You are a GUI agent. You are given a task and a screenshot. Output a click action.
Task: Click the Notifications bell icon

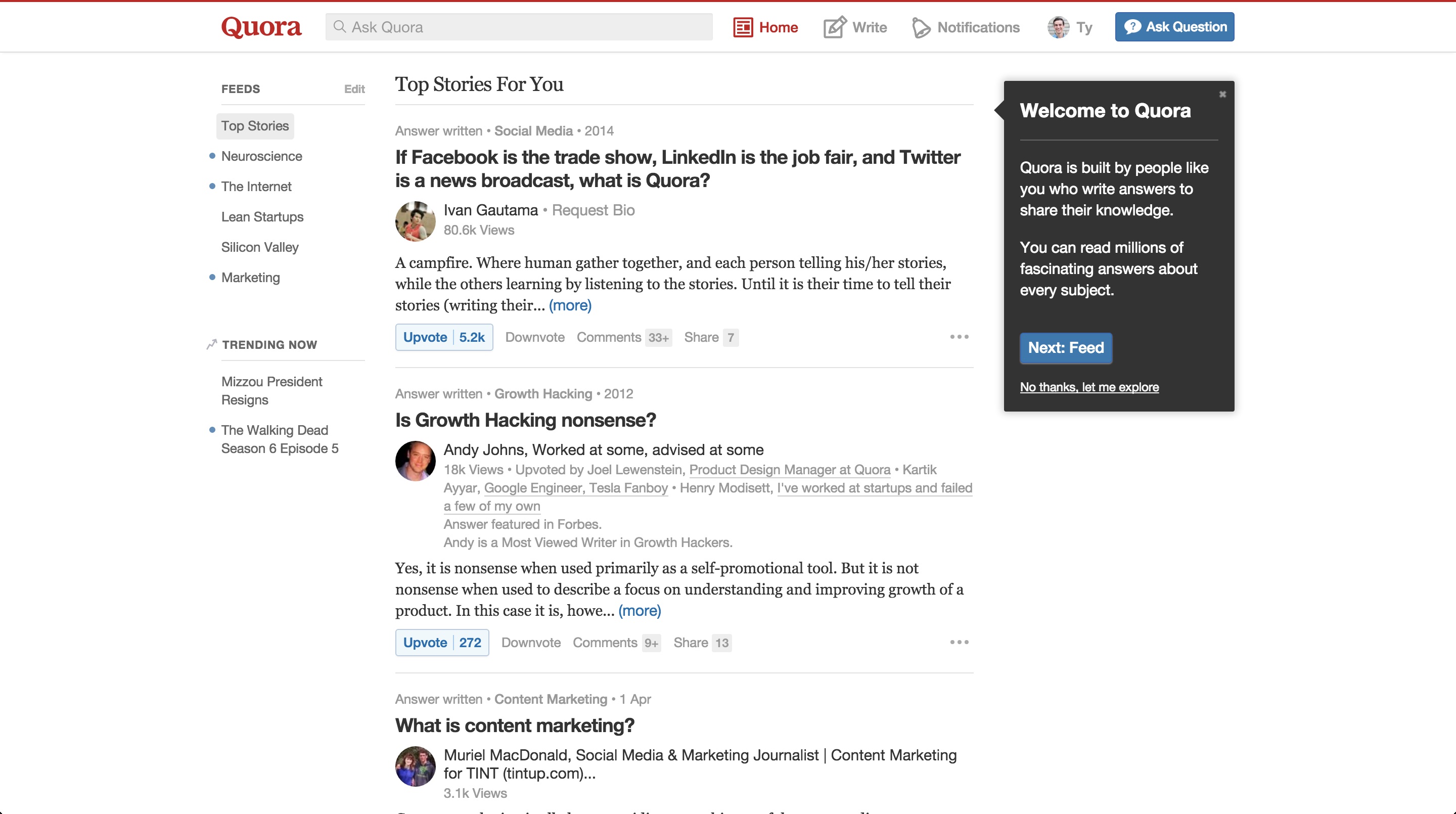tap(921, 28)
